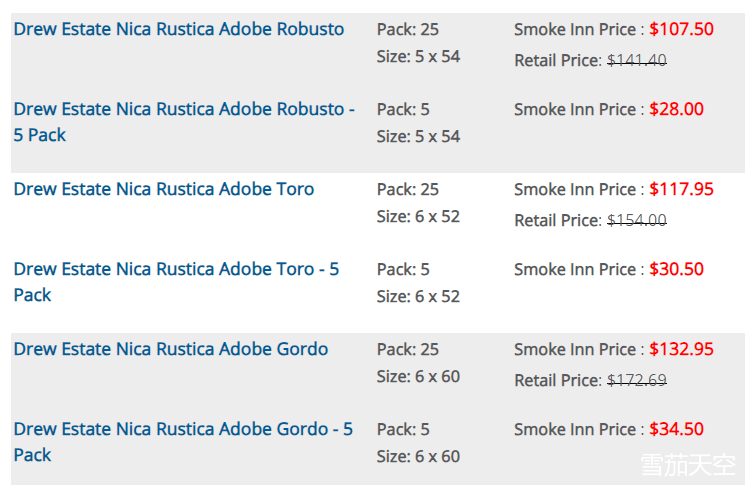This screenshot has height=485, width=745.
Task: Click the Adobe Robusto 25-pack "Size: 5 x 54" text
Action: 418,56
